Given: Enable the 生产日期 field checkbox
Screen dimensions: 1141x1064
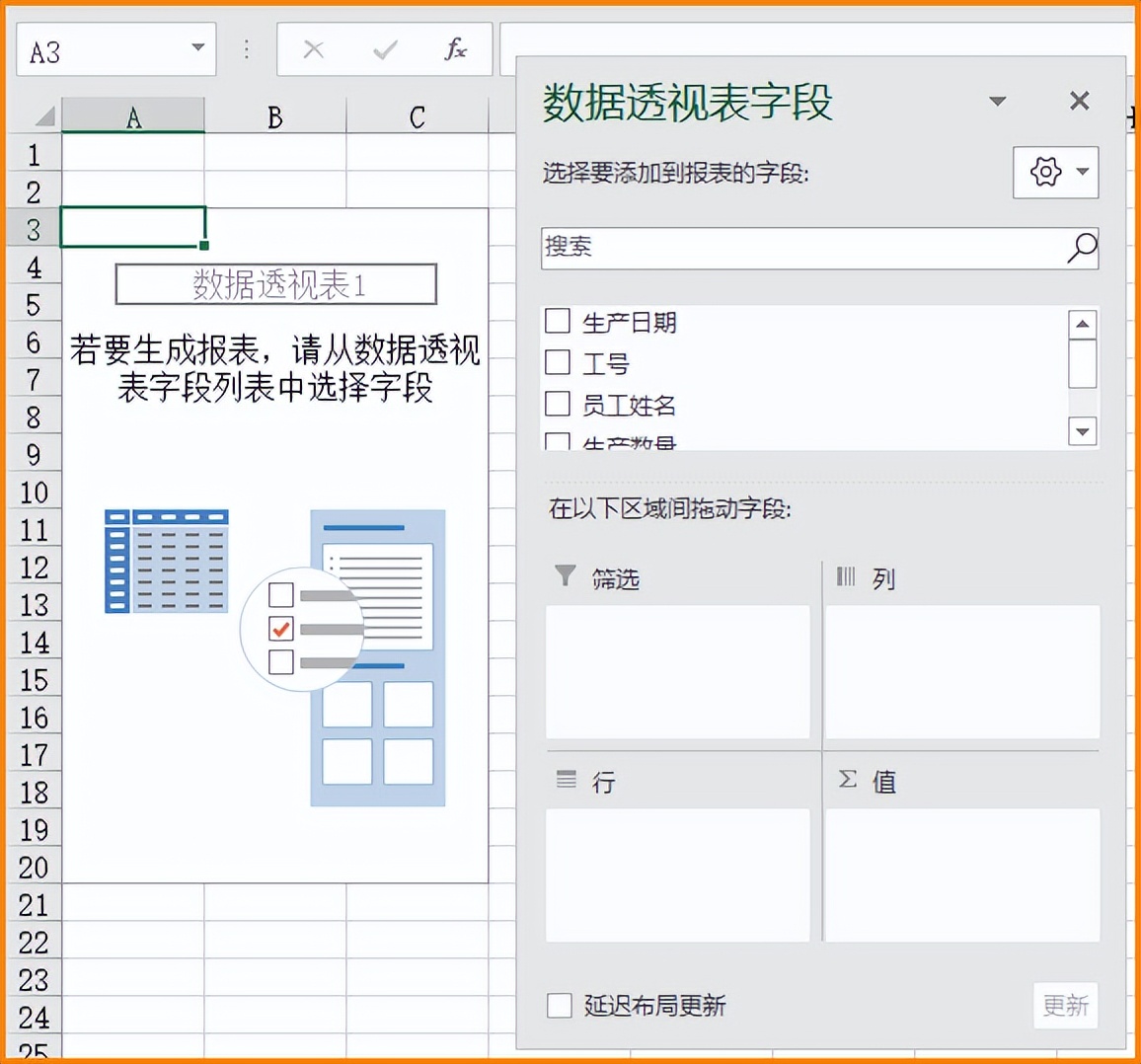Looking at the screenshot, I should [557, 321].
